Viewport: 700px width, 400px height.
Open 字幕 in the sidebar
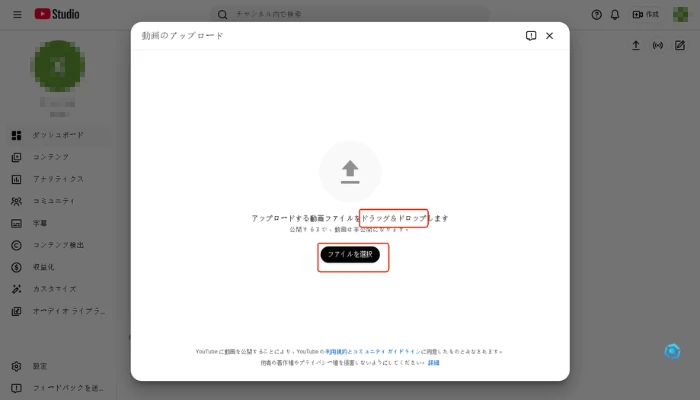(59, 223)
